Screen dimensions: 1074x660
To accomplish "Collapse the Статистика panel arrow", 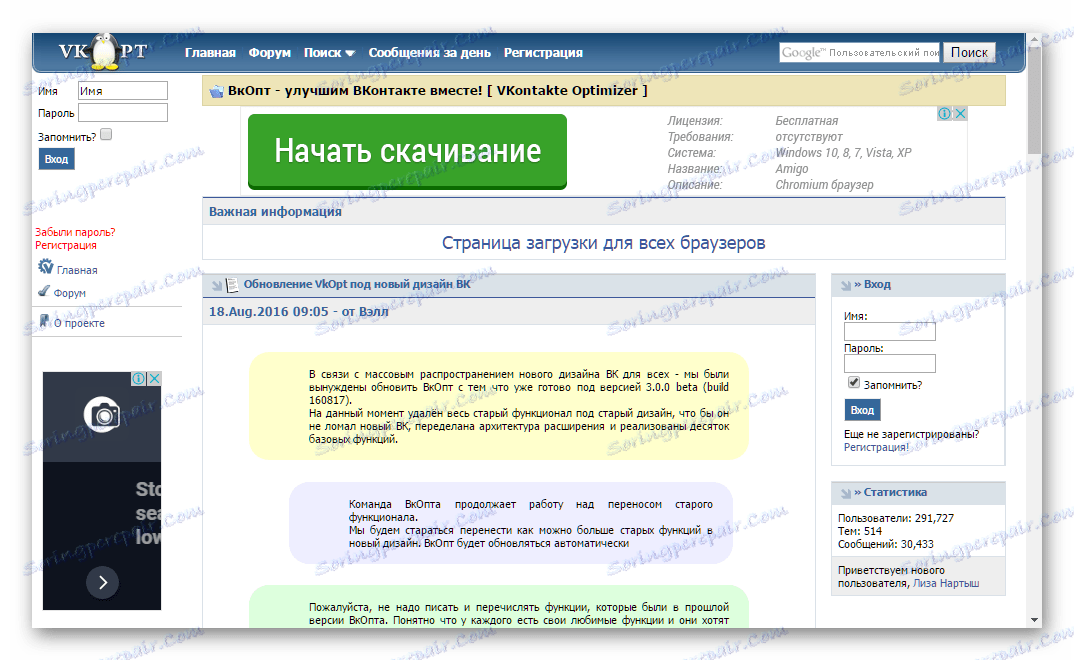I will tap(846, 494).
